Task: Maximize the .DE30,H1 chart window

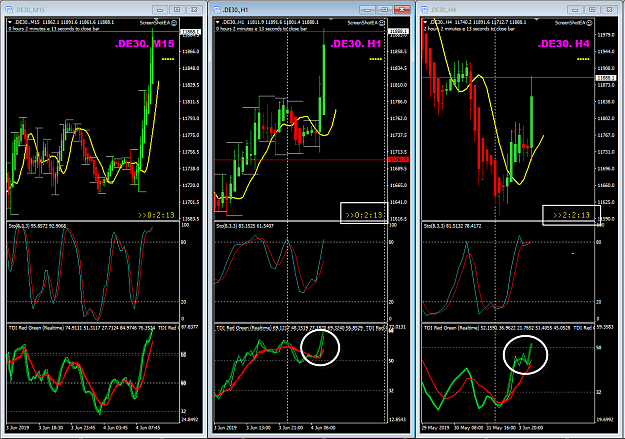Action: tap(384, 10)
